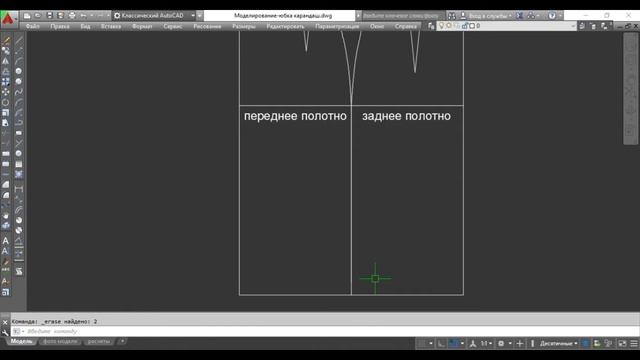This screenshot has height=360, width=640.
Task: Toggle layer 0 freeze sun icon
Action: coord(449,26)
